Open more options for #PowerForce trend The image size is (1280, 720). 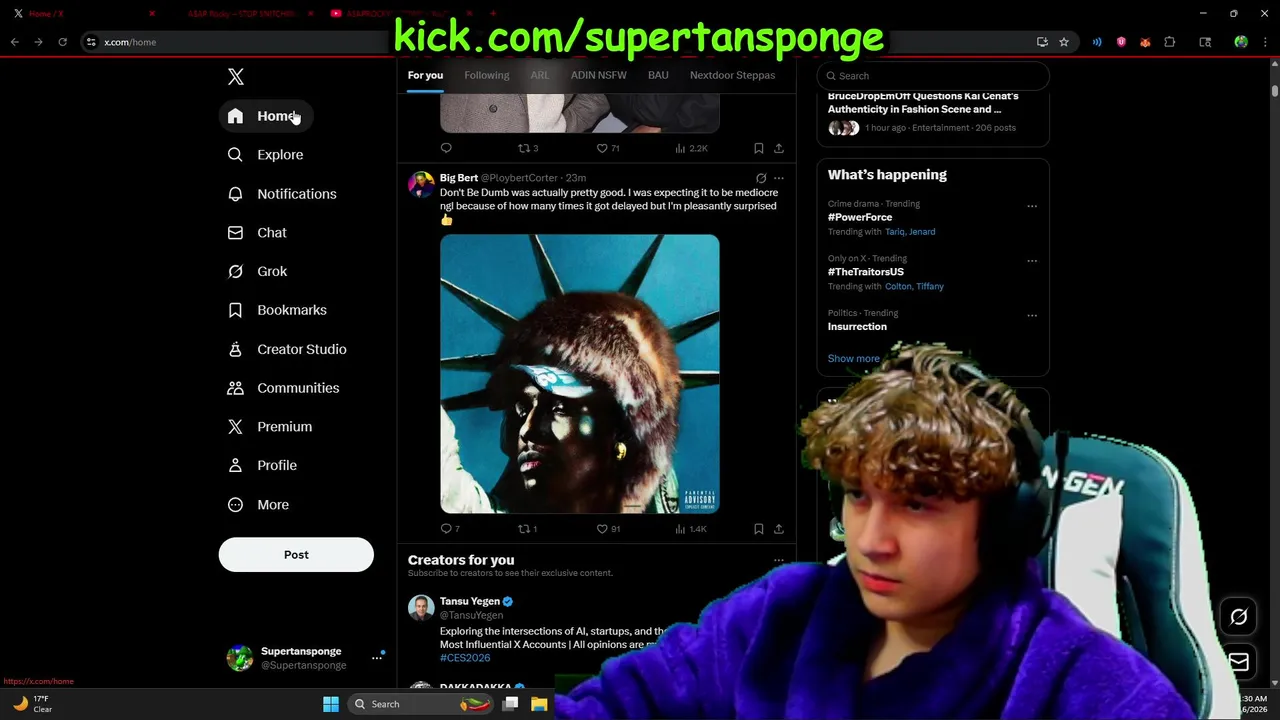[1032, 207]
